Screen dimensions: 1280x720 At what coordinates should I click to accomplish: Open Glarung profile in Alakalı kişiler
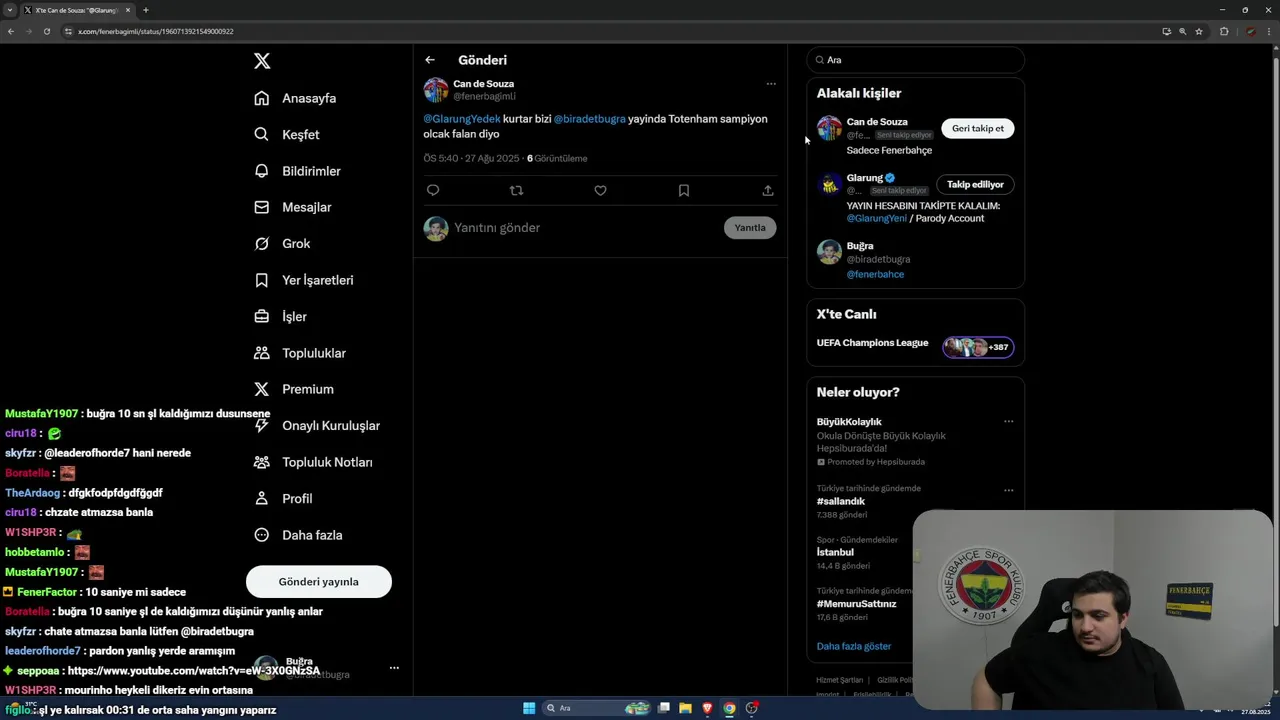(x=865, y=178)
